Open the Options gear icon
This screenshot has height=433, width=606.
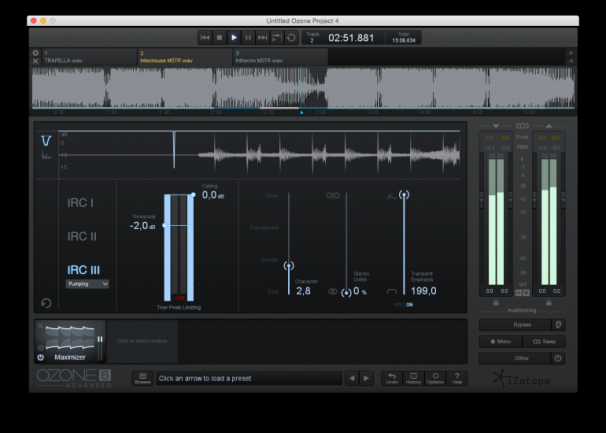pos(435,377)
